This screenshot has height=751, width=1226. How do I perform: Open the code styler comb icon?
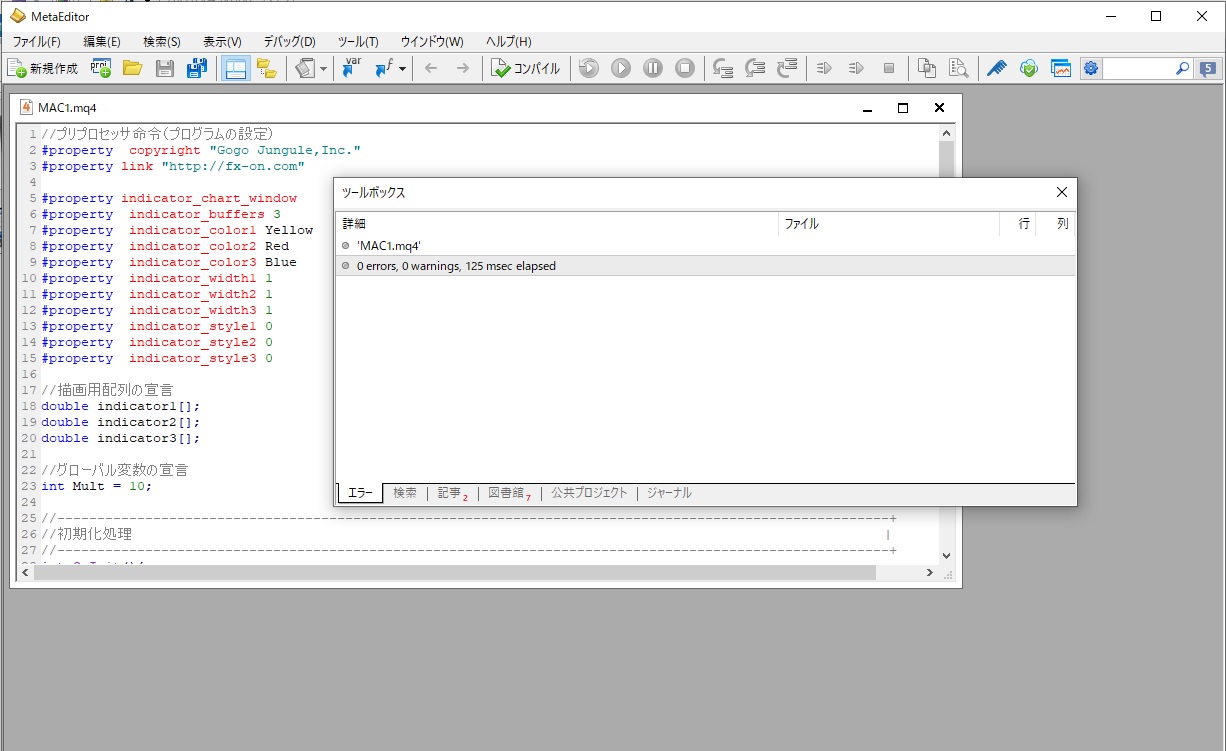pyautogui.click(x=996, y=68)
